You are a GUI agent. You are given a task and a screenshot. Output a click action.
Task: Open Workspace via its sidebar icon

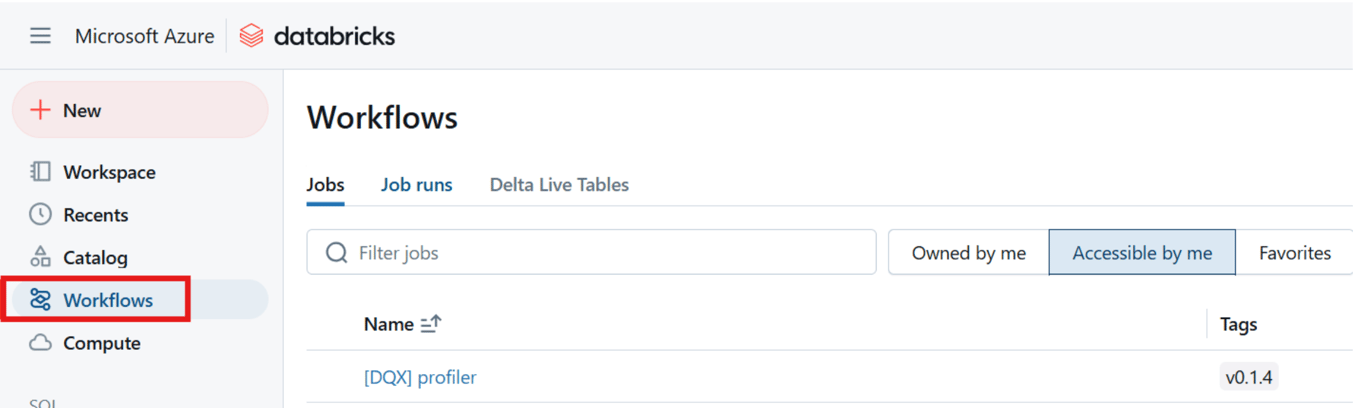40,172
